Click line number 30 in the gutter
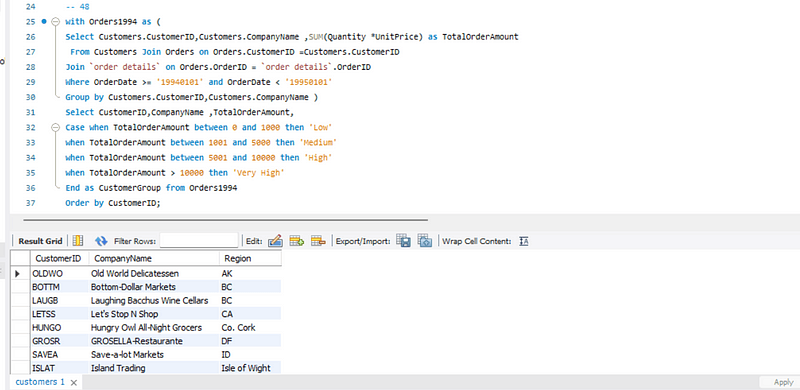 [x=30, y=97]
